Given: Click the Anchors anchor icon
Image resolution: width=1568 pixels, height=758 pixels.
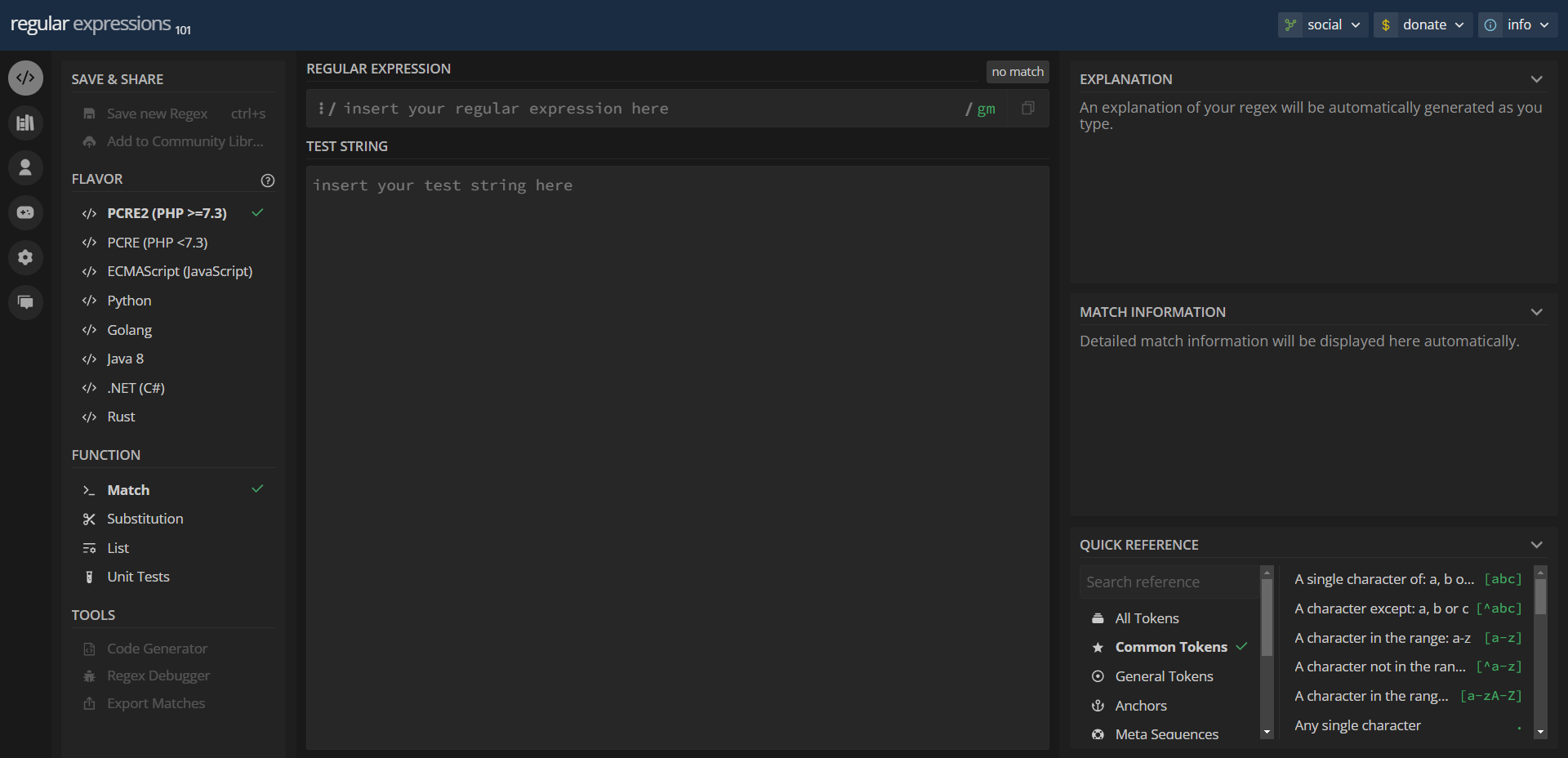Looking at the screenshot, I should coord(1098,706).
